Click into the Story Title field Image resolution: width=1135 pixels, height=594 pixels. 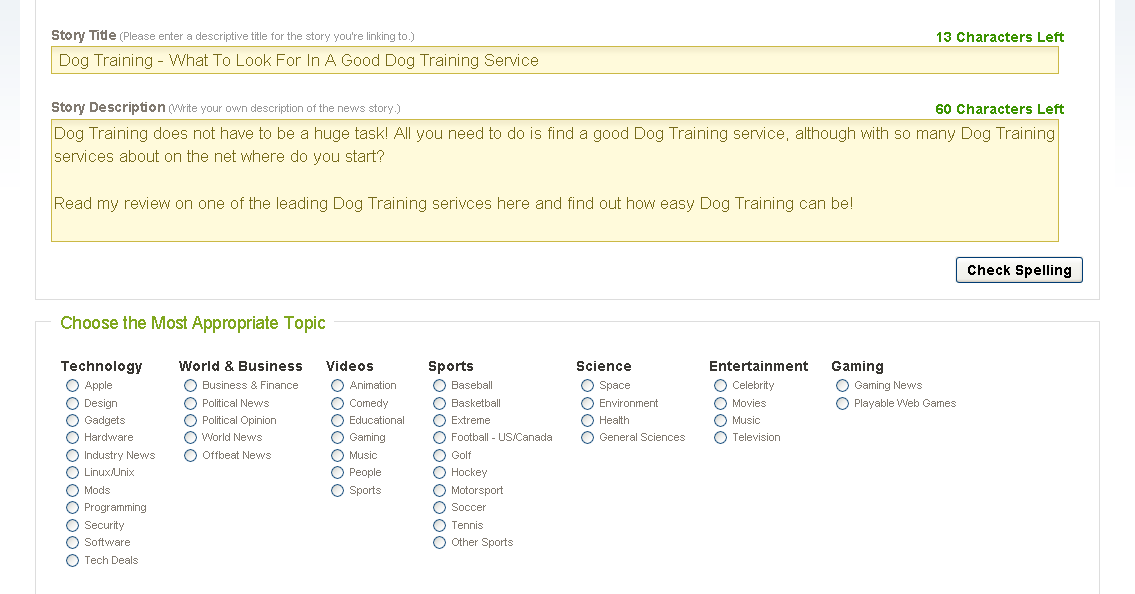coord(554,61)
